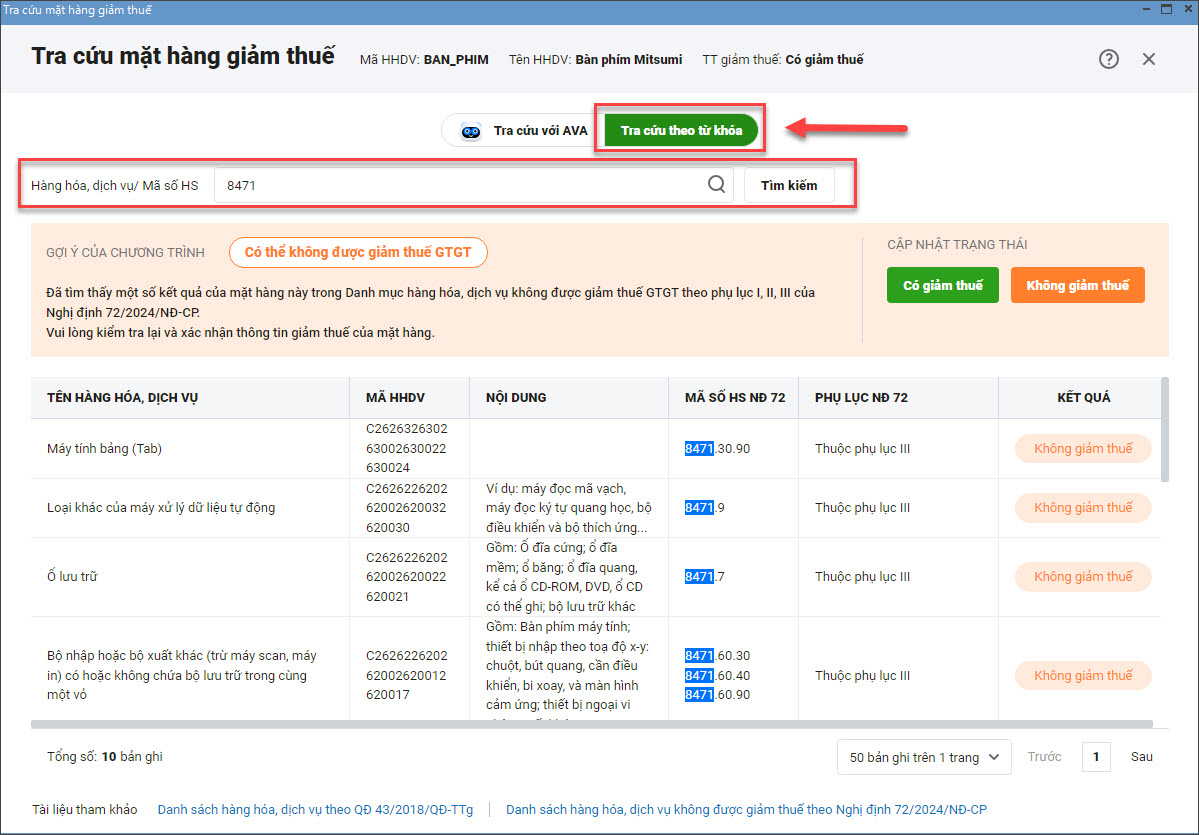Screen dimensions: 1199x835
Task: Click Không giảm thuế result for Bộ nhập hoặc bộ xuất
Action: (x=1083, y=675)
